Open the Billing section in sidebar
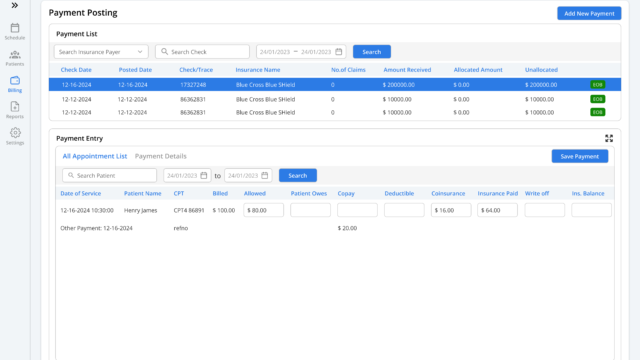This screenshot has height=360, width=640. pos(15,84)
